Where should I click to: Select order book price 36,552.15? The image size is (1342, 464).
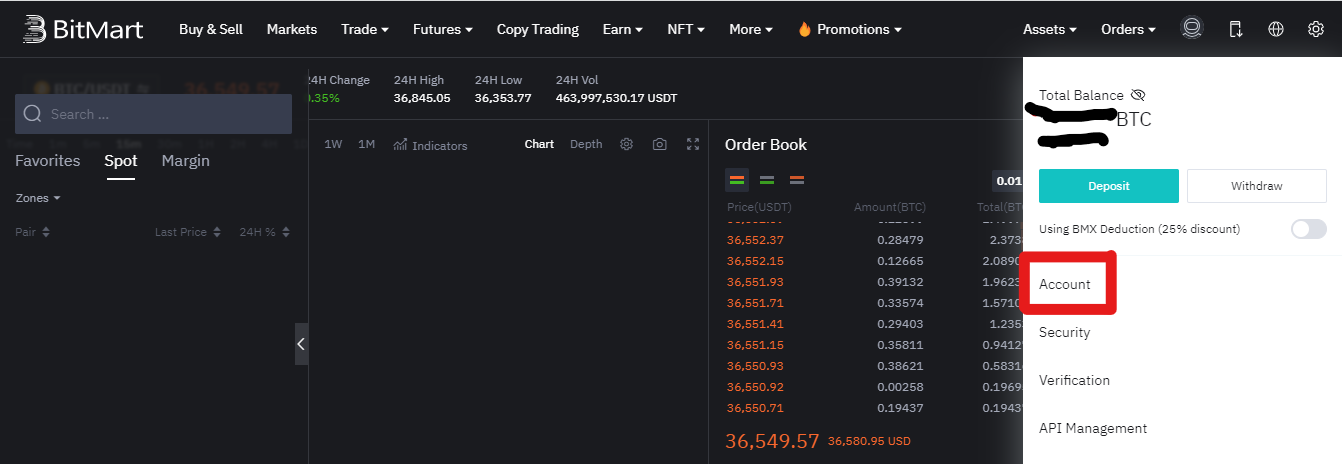click(x=755, y=260)
